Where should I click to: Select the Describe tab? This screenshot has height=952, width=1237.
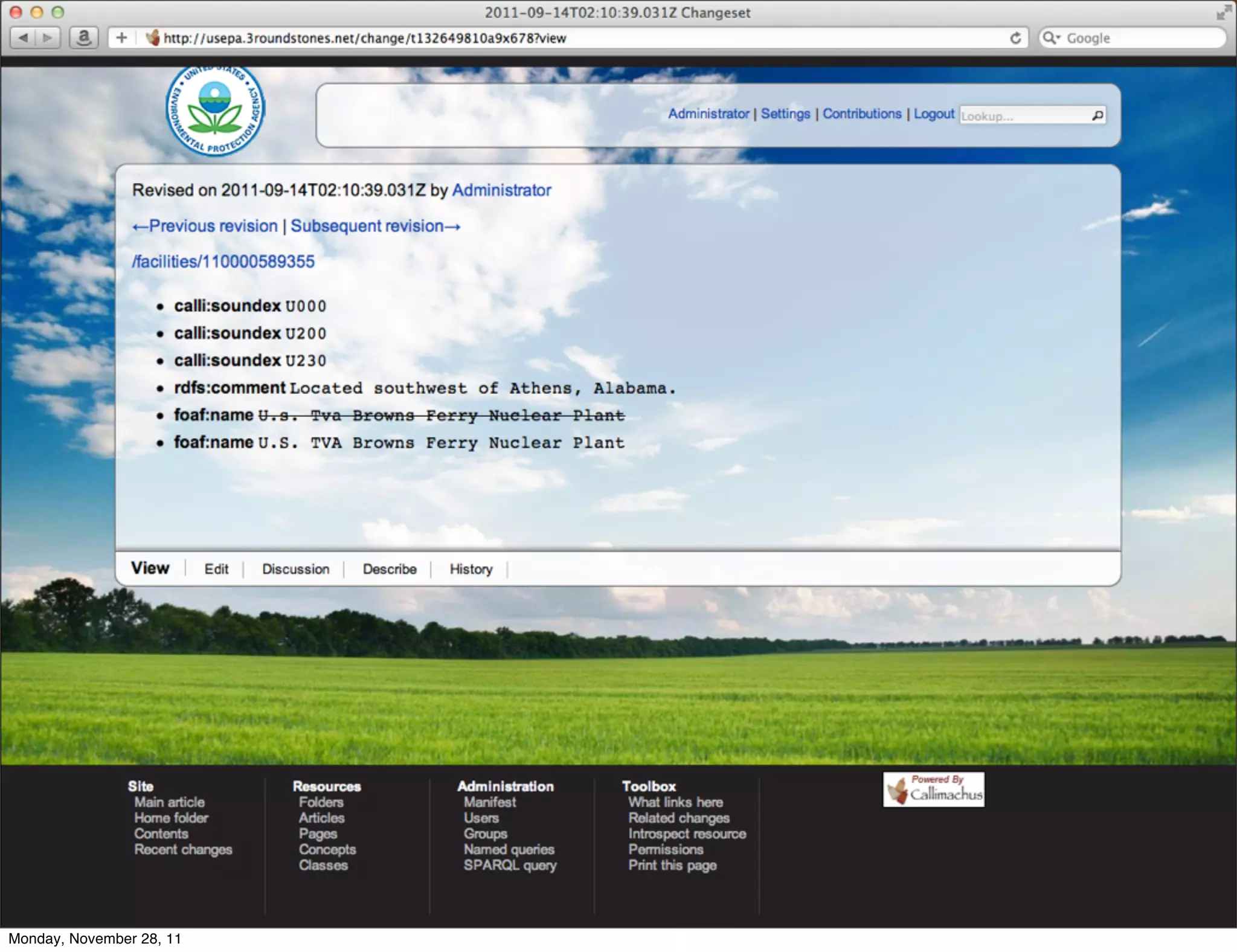390,569
